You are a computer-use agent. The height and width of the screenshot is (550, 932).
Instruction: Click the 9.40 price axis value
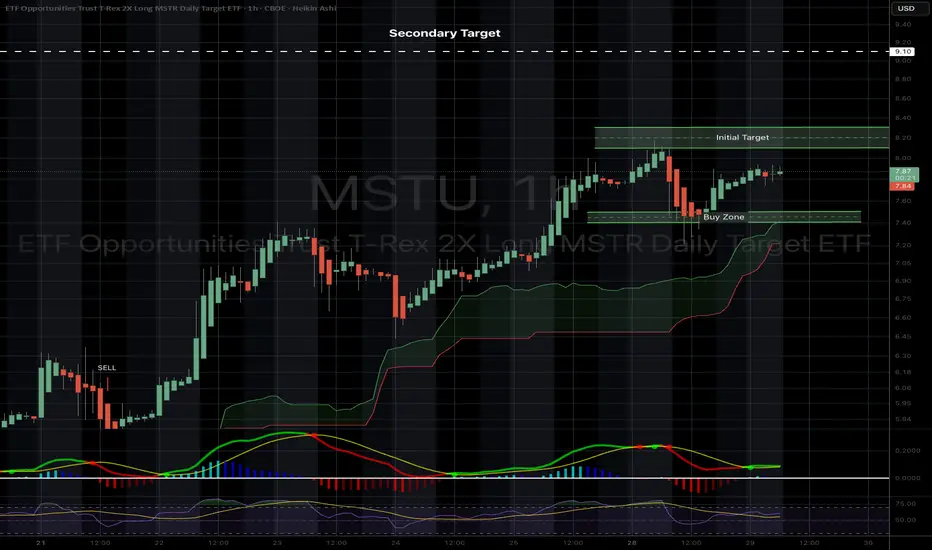(903, 24)
